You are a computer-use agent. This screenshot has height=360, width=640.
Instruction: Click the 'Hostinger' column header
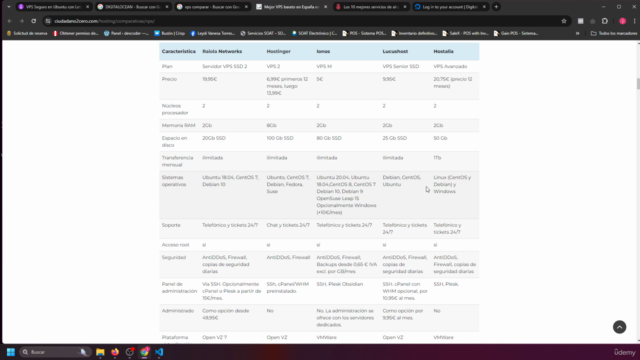point(278,51)
